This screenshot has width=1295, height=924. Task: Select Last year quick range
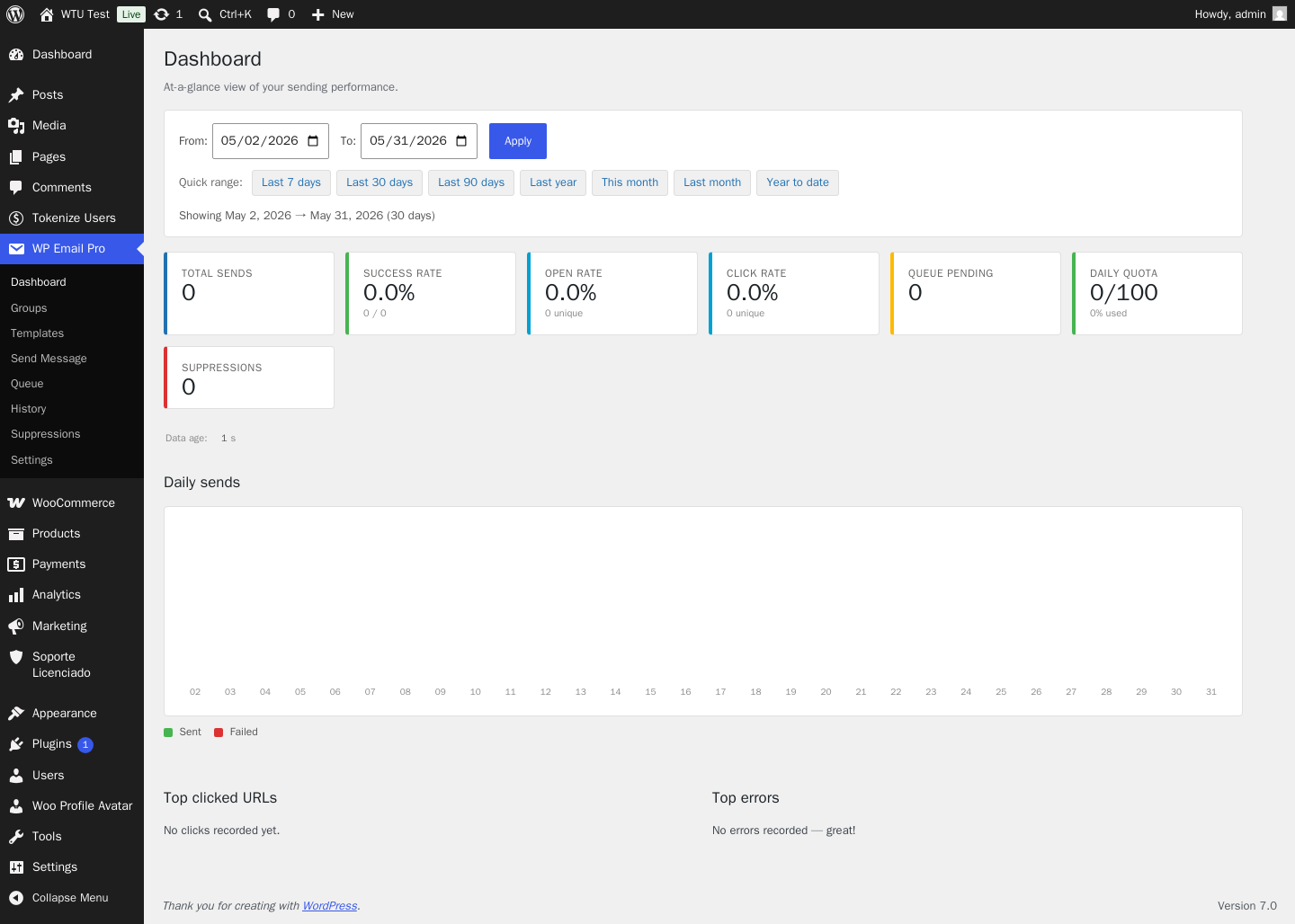click(x=553, y=182)
